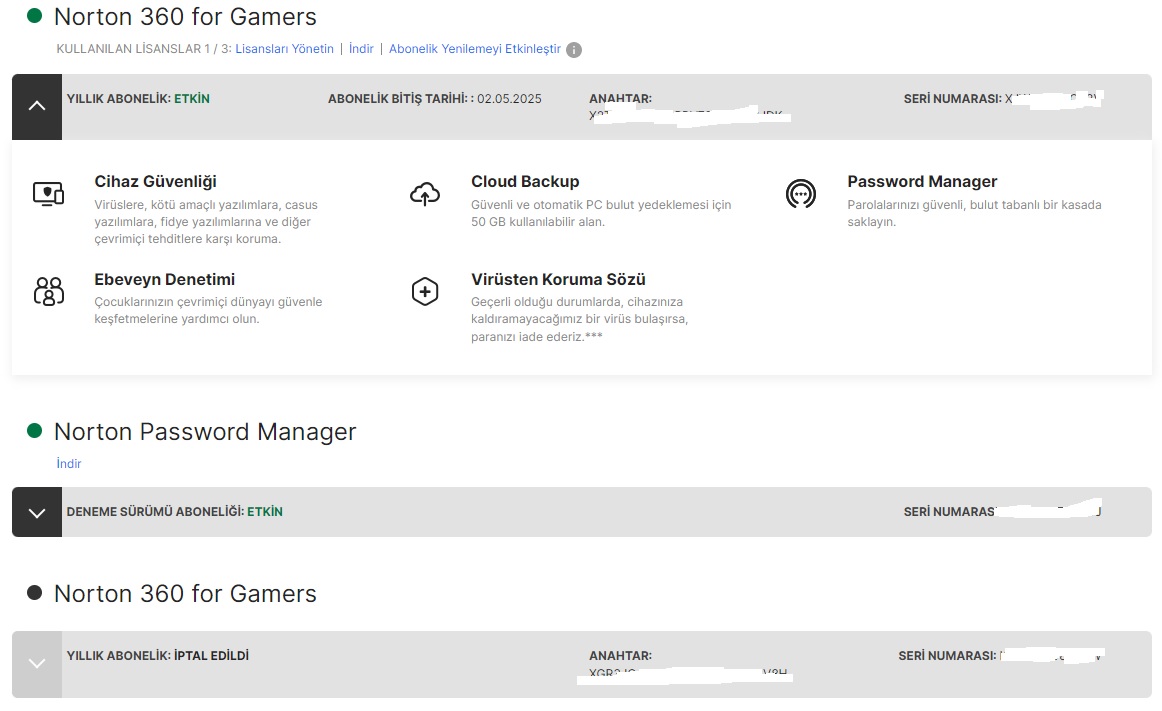Click İndir link under Norton 360 for Gamers
Image resolution: width=1162 pixels, height=711 pixels.
(362, 49)
